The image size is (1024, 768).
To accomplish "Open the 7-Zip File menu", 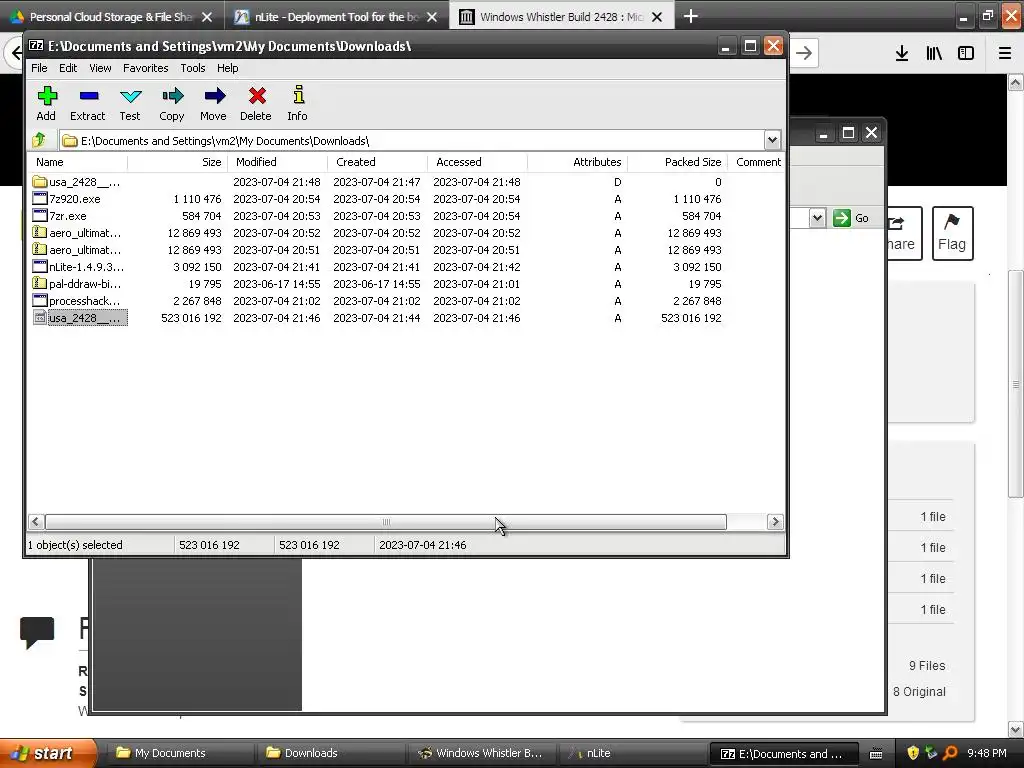I will [39, 68].
